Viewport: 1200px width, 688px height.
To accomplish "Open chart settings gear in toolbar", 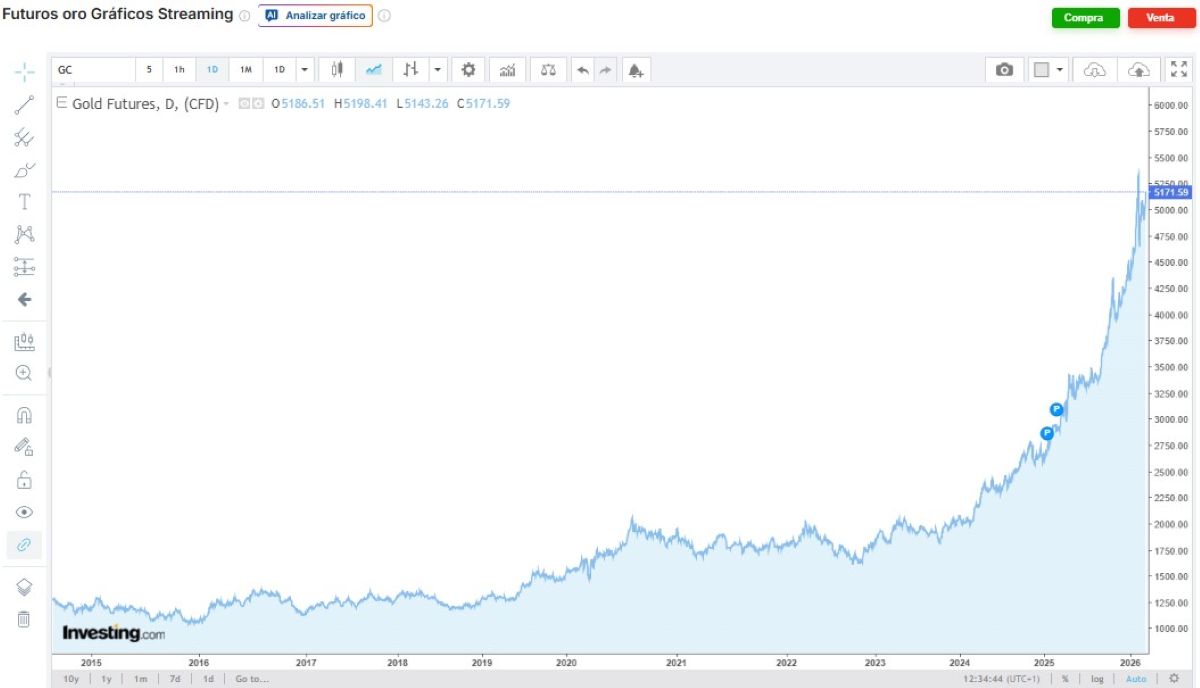I will click(468, 70).
